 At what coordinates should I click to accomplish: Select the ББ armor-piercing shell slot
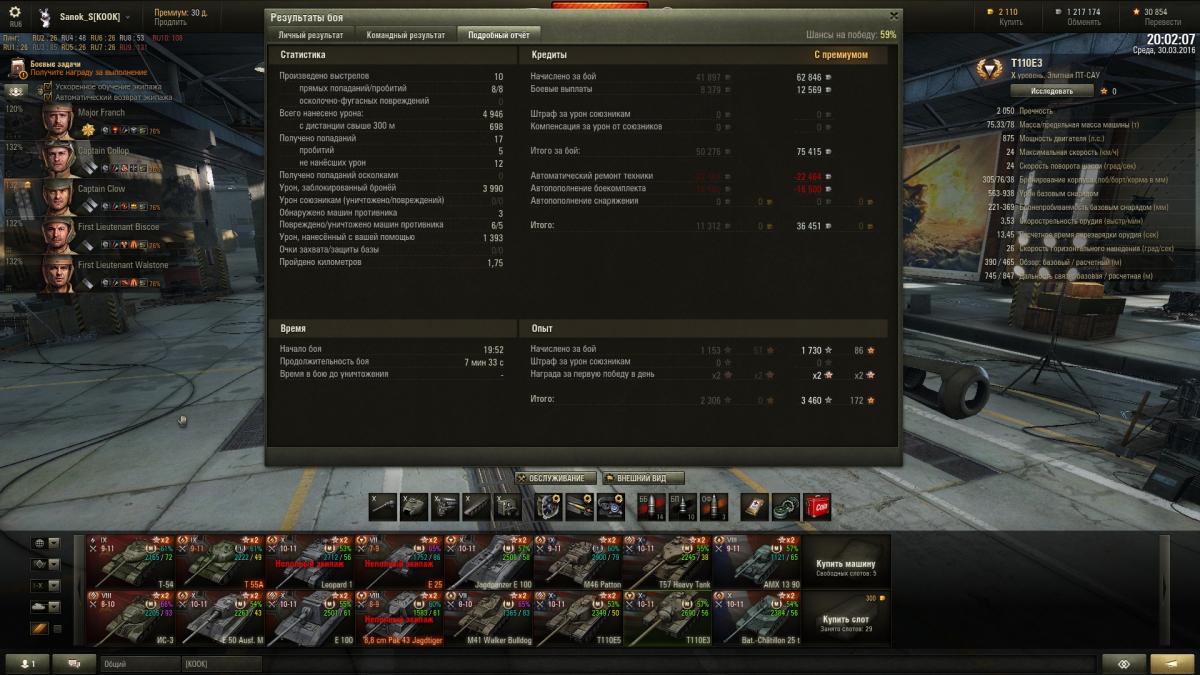pyautogui.click(x=651, y=506)
